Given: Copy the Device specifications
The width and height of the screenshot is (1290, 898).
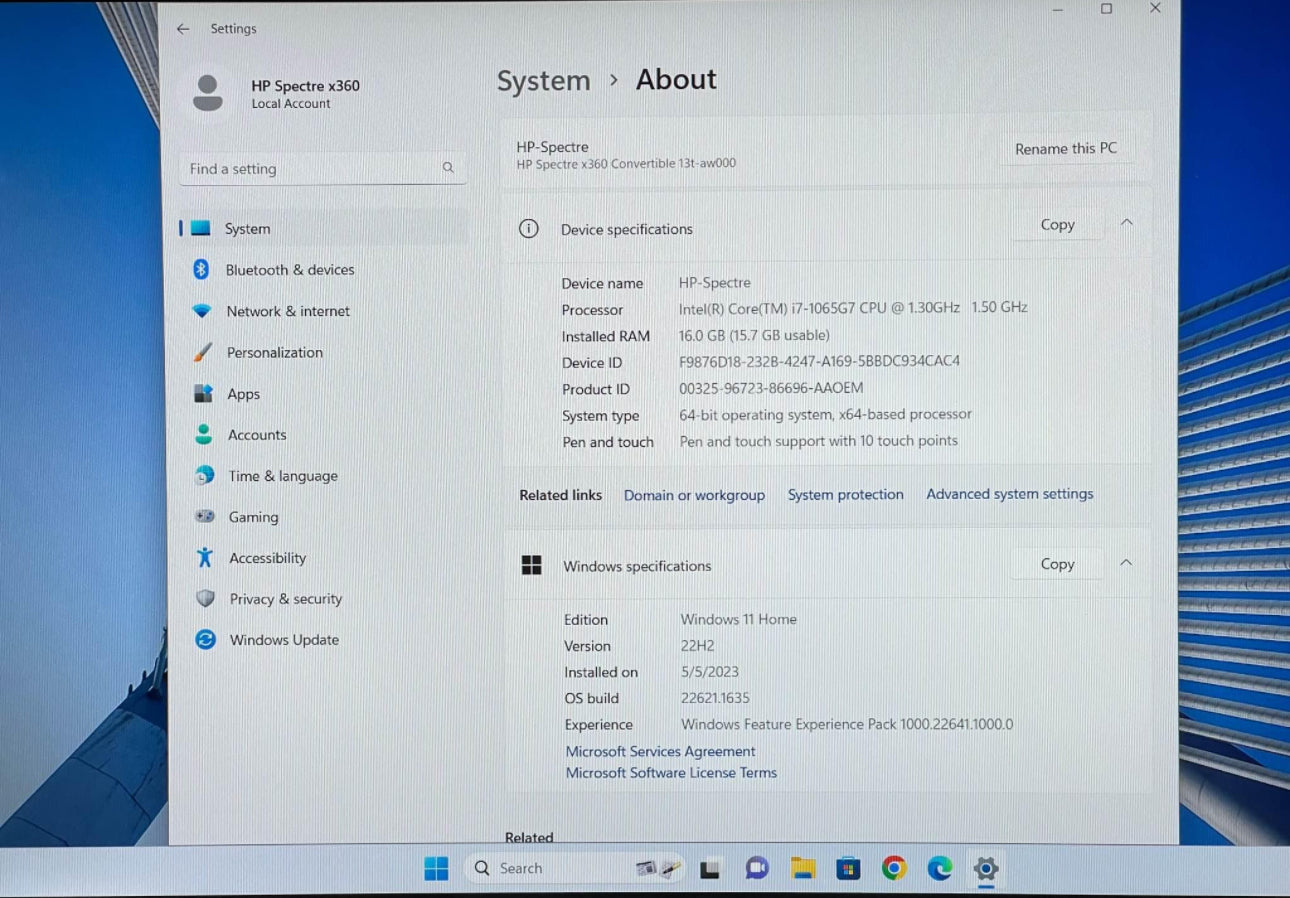Looking at the screenshot, I should pyautogui.click(x=1057, y=225).
